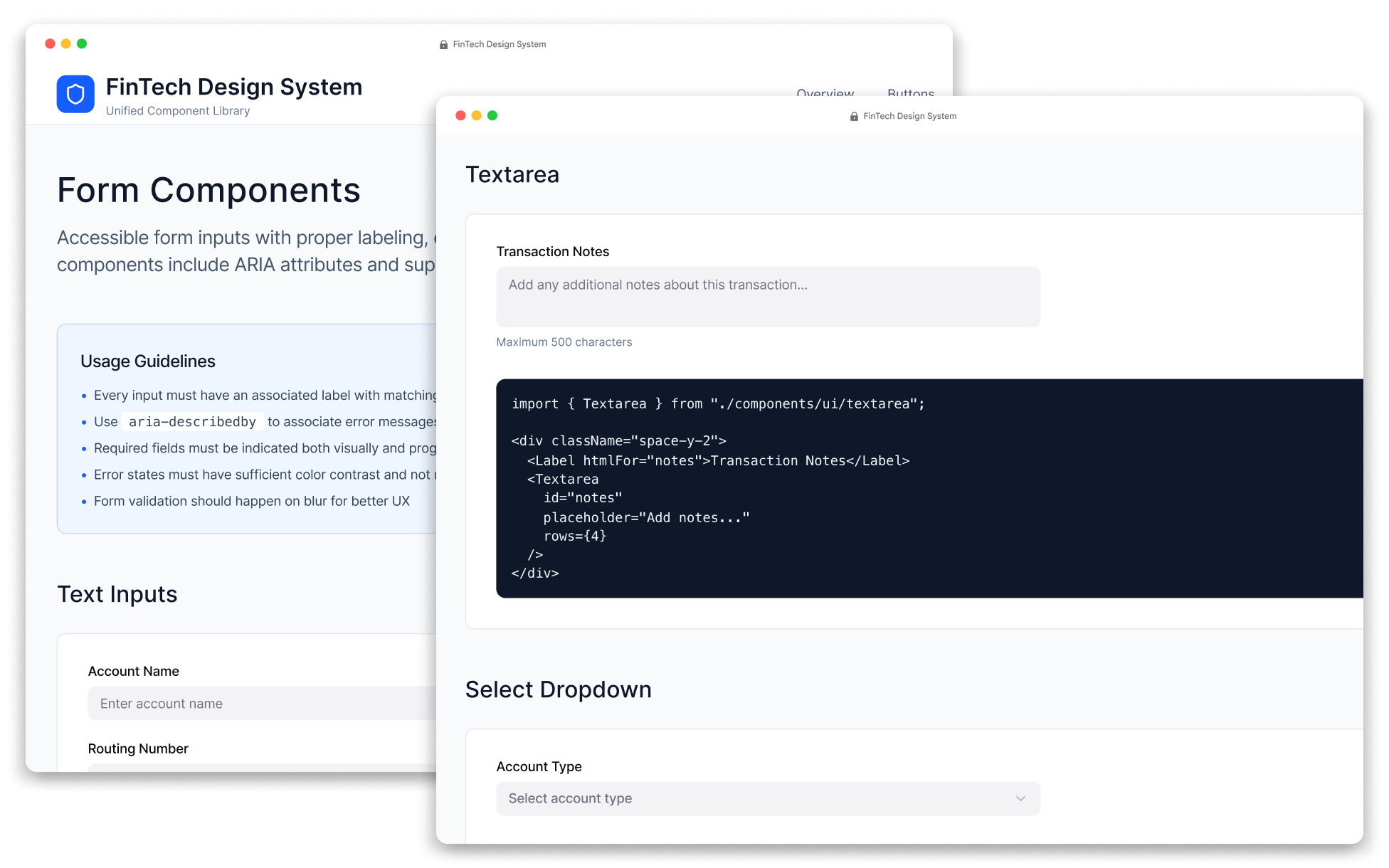Click the Account Type label
The height and width of the screenshot is (868, 1389).
click(539, 766)
